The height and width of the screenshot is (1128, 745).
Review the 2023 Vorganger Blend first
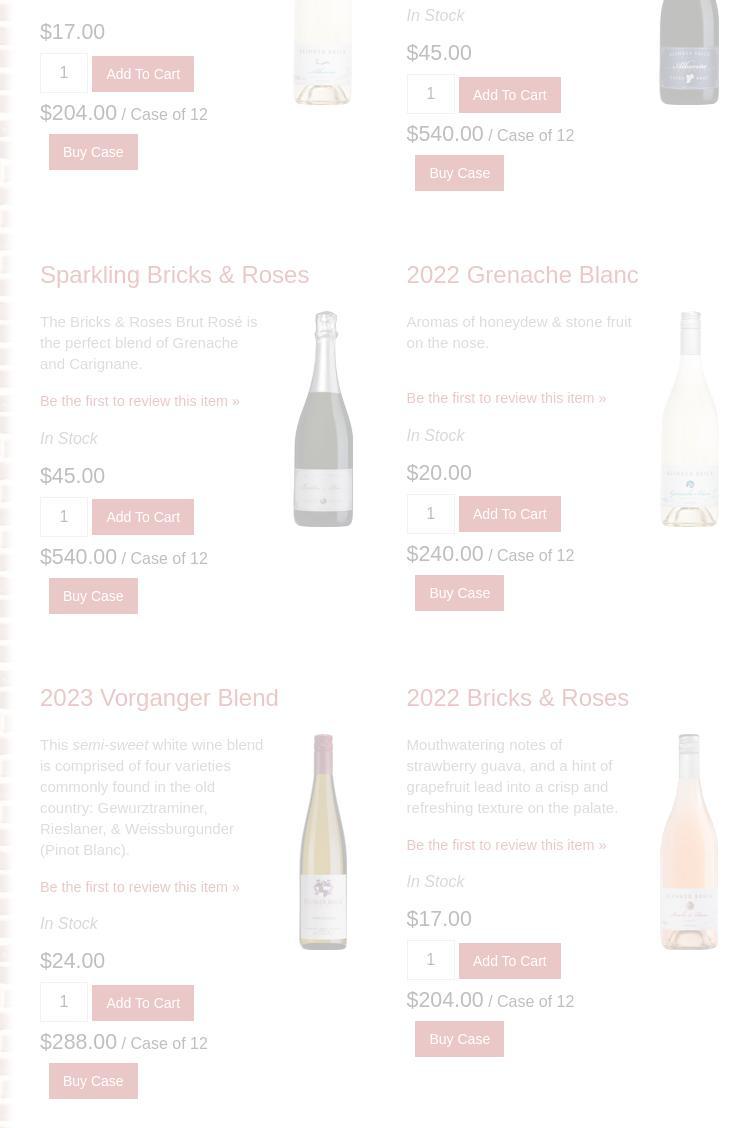[x=140, y=887]
